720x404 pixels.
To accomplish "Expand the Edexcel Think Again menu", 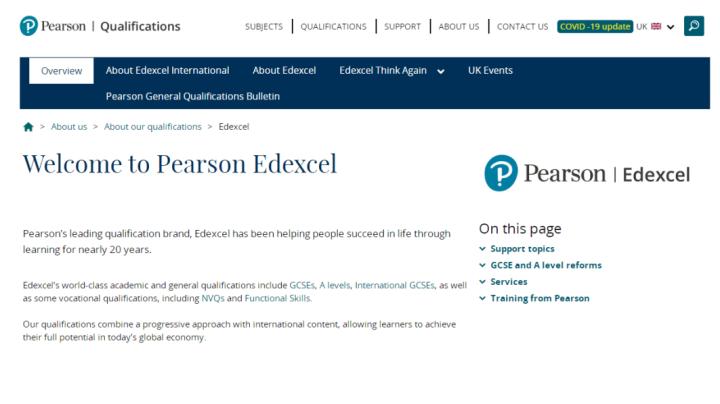I will coord(392,71).
